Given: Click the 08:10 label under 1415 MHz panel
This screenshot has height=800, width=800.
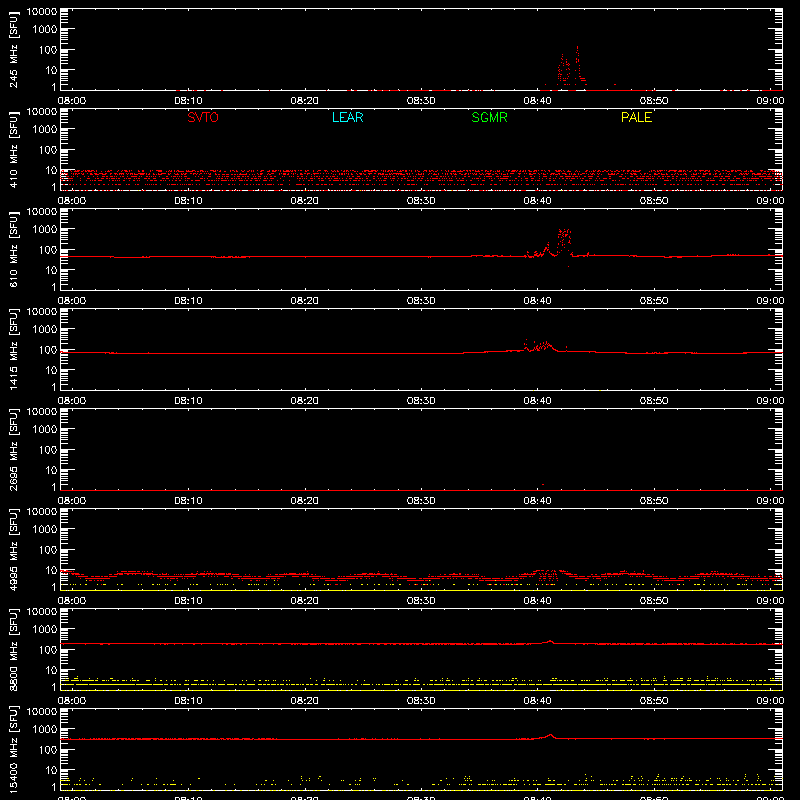Looking at the screenshot, I should point(188,401).
